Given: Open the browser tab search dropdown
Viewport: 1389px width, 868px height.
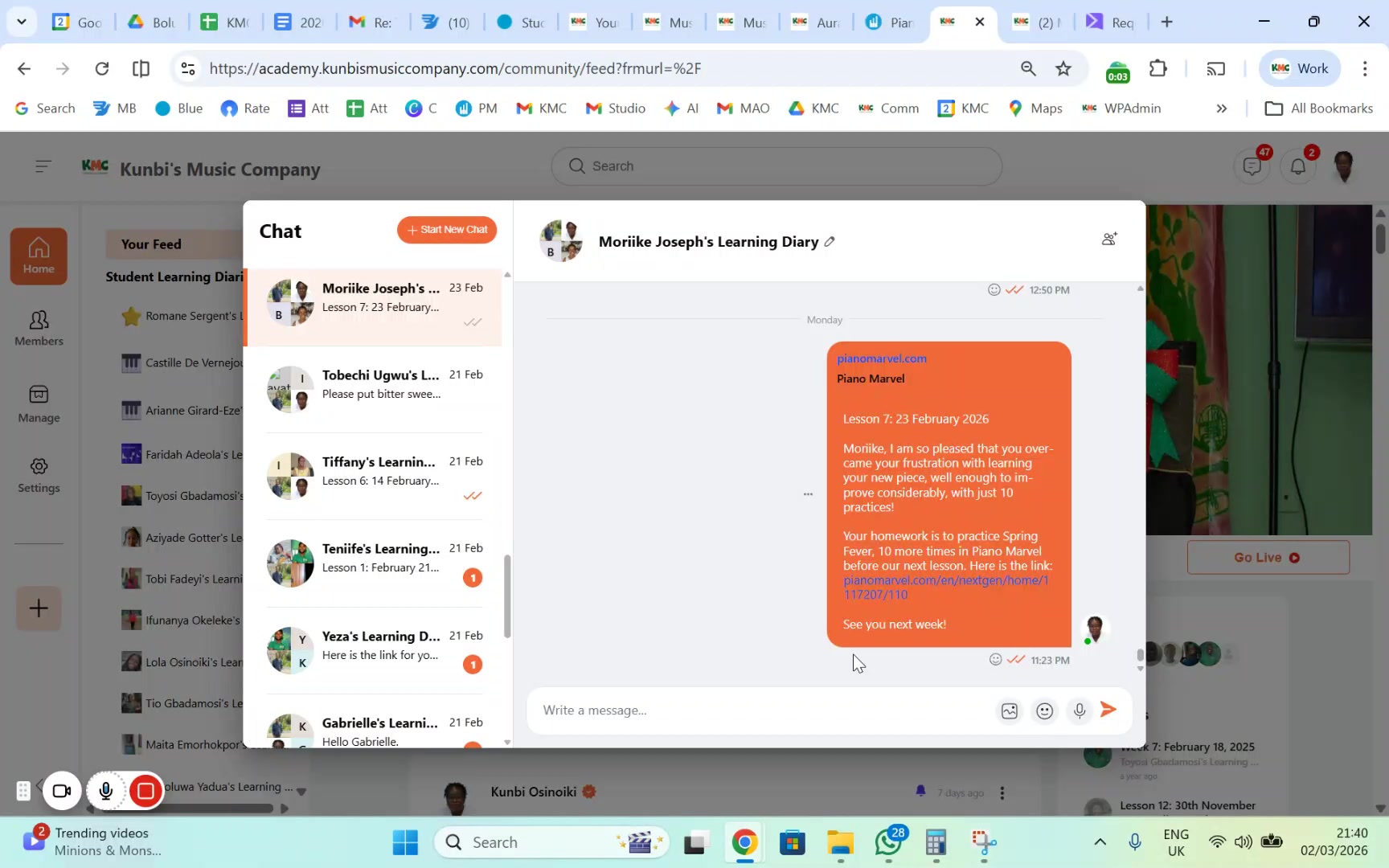Looking at the screenshot, I should (x=22, y=22).
